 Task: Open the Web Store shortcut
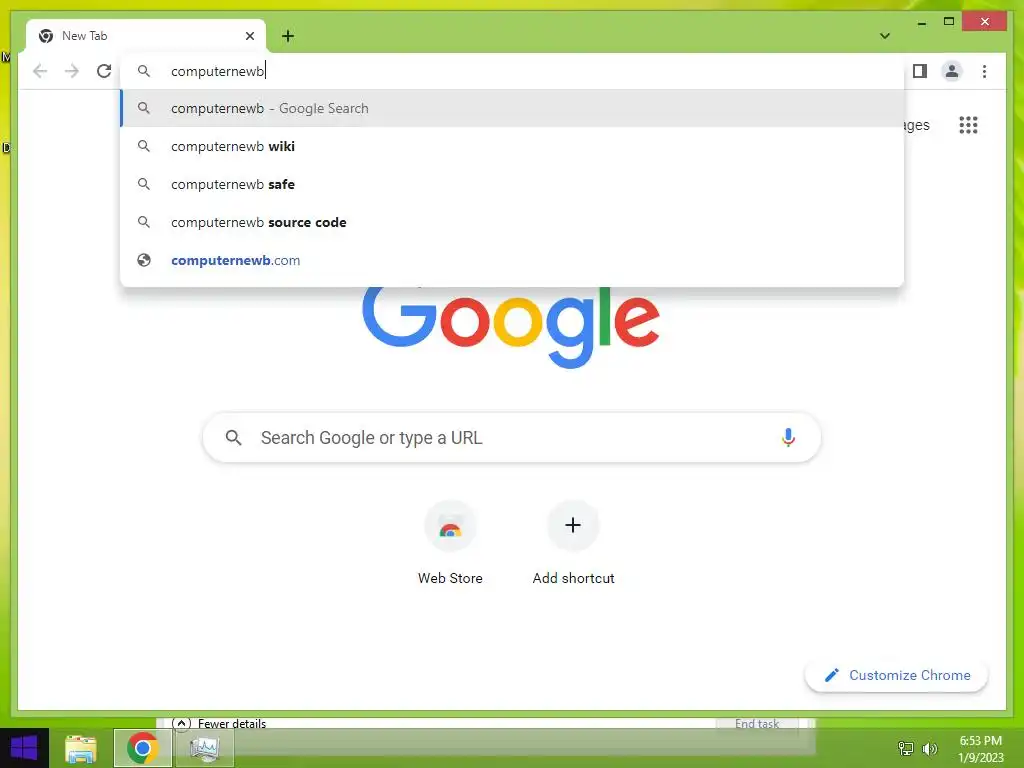(x=450, y=543)
